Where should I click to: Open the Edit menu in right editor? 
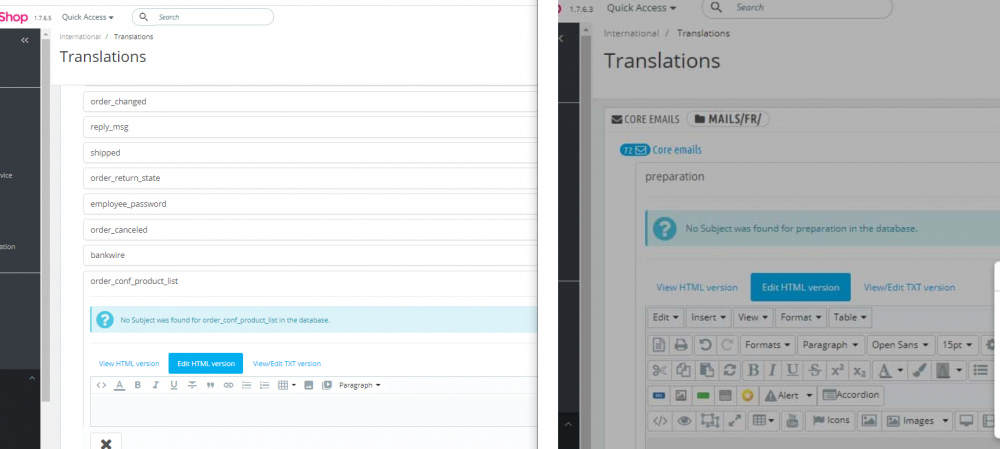point(665,317)
